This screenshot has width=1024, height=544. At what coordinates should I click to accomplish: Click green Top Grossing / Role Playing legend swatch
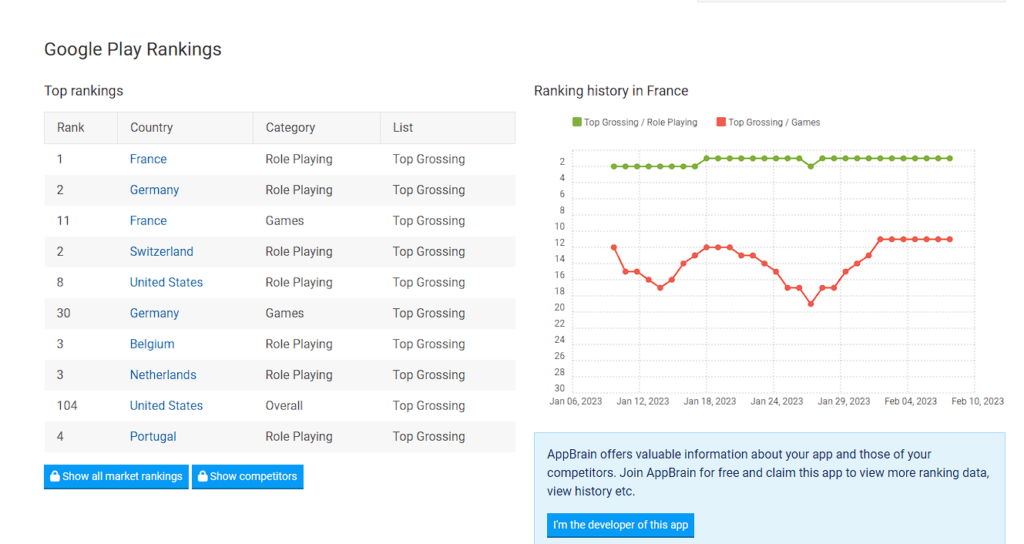click(576, 122)
